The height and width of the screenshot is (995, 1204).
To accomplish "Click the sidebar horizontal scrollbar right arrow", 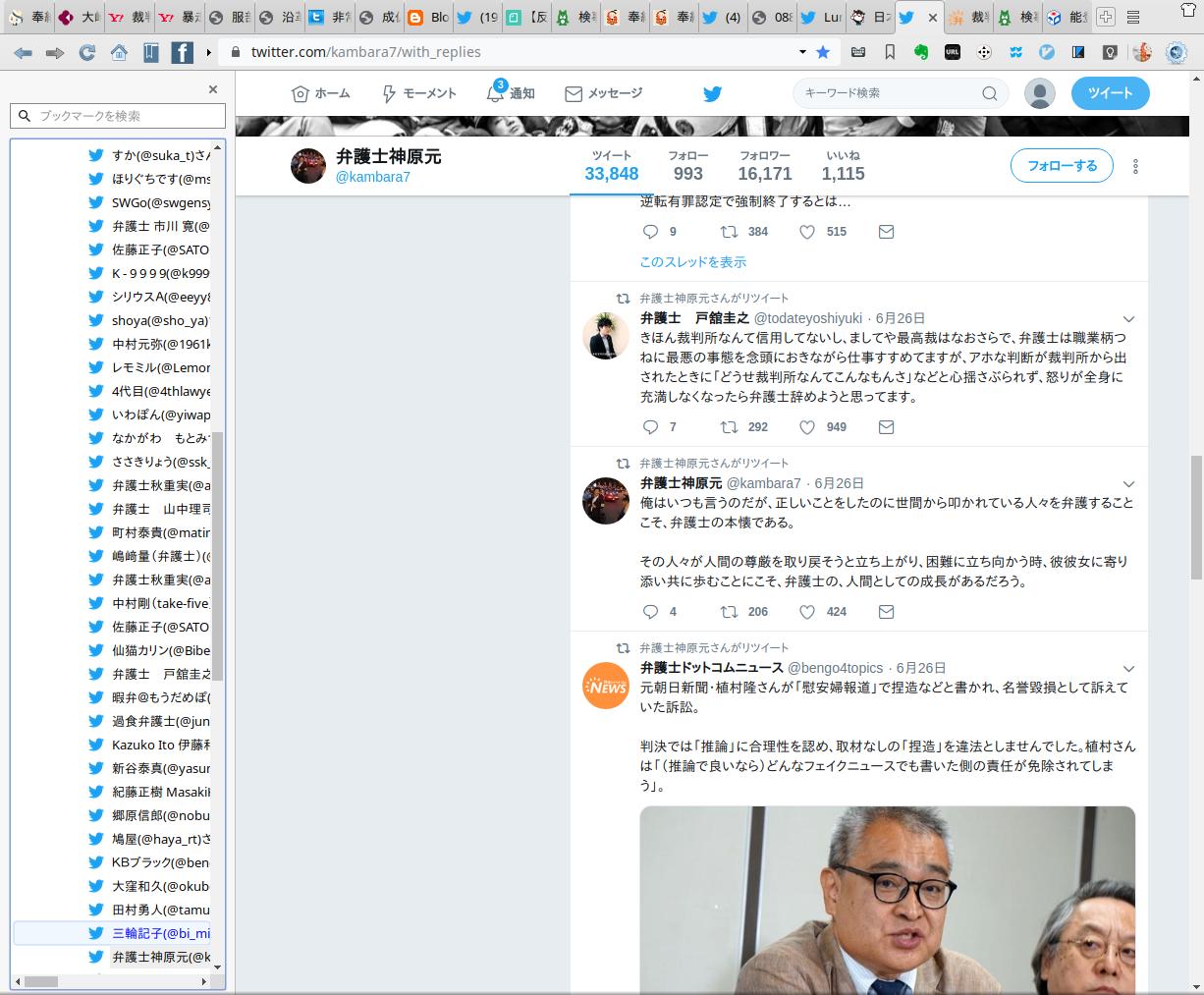I will 204,981.
